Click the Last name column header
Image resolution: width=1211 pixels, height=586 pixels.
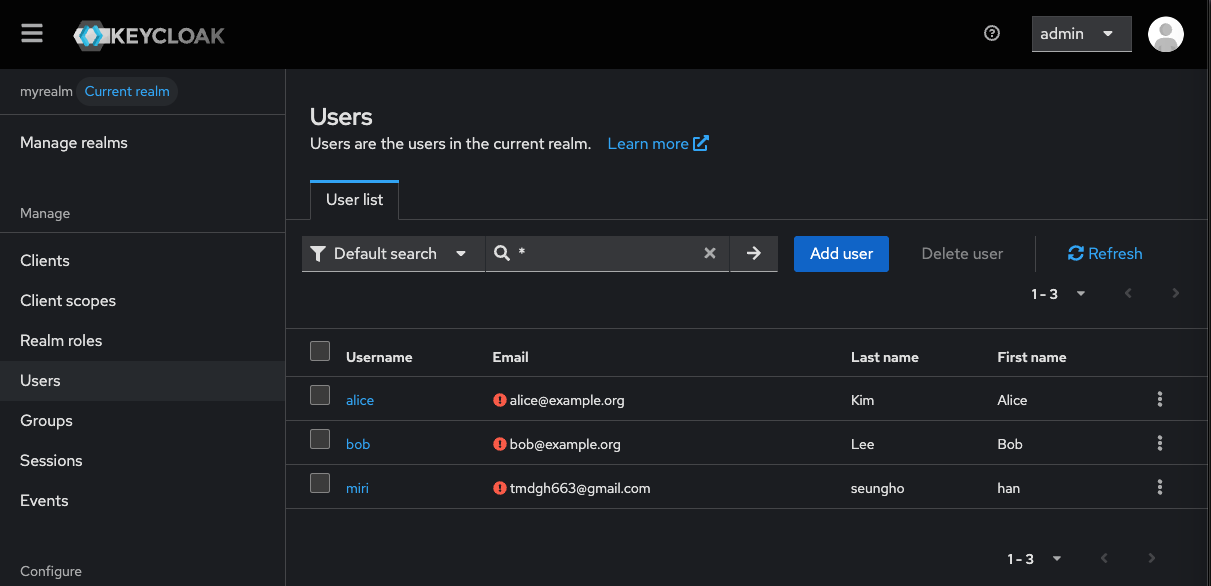(884, 357)
